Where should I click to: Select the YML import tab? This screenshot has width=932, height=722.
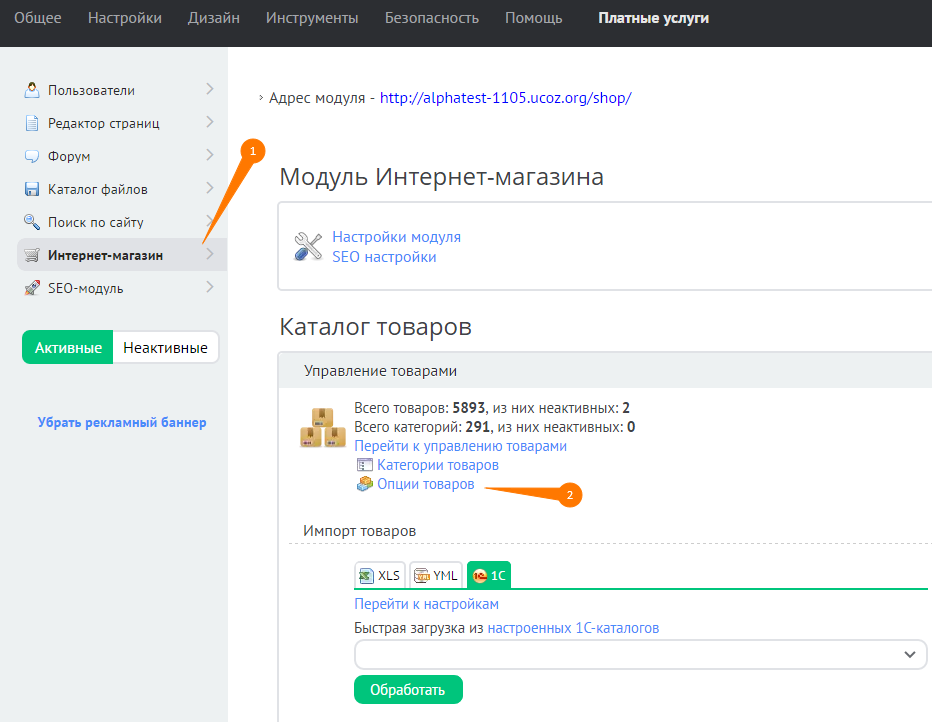436,575
